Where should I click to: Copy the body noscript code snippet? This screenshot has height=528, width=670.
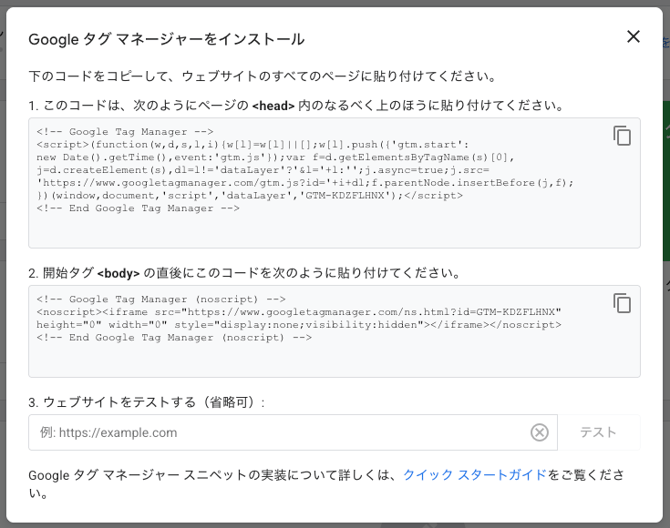(x=622, y=304)
